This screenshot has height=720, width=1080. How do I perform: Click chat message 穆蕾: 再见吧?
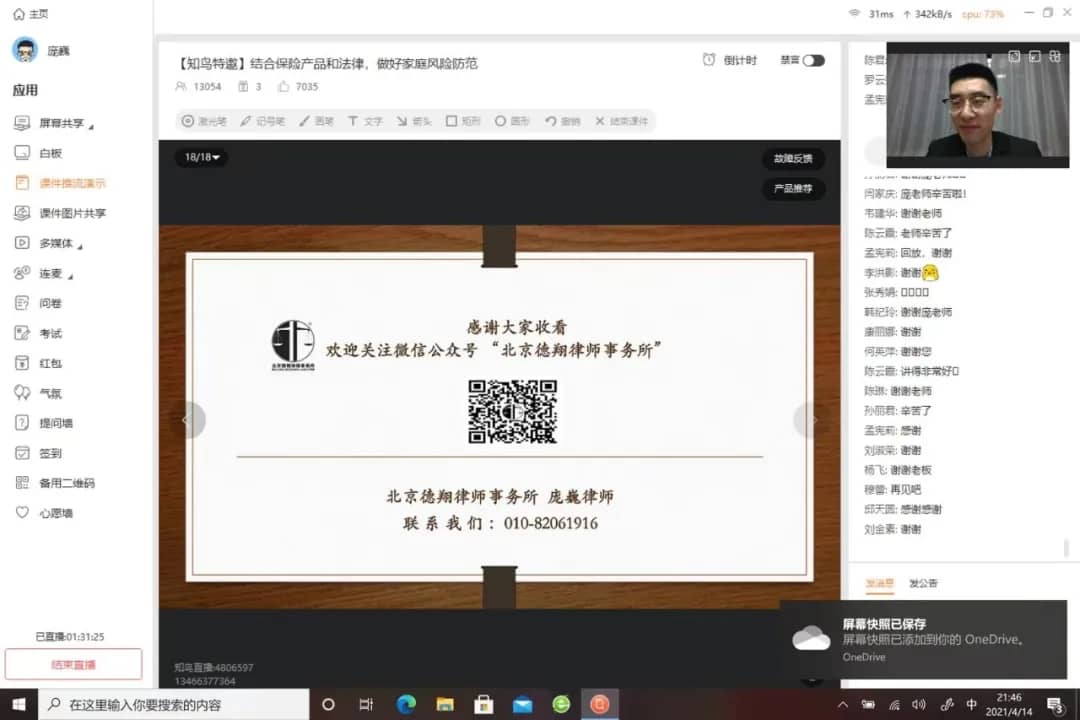click(x=893, y=490)
